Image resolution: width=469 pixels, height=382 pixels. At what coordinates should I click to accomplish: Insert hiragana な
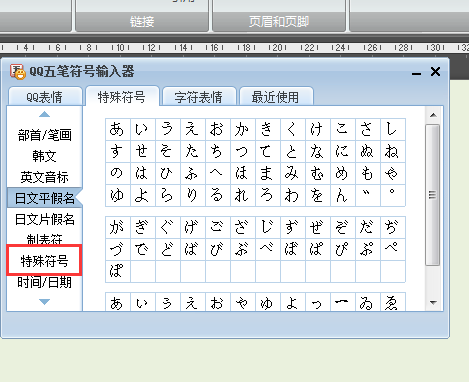[318, 151]
